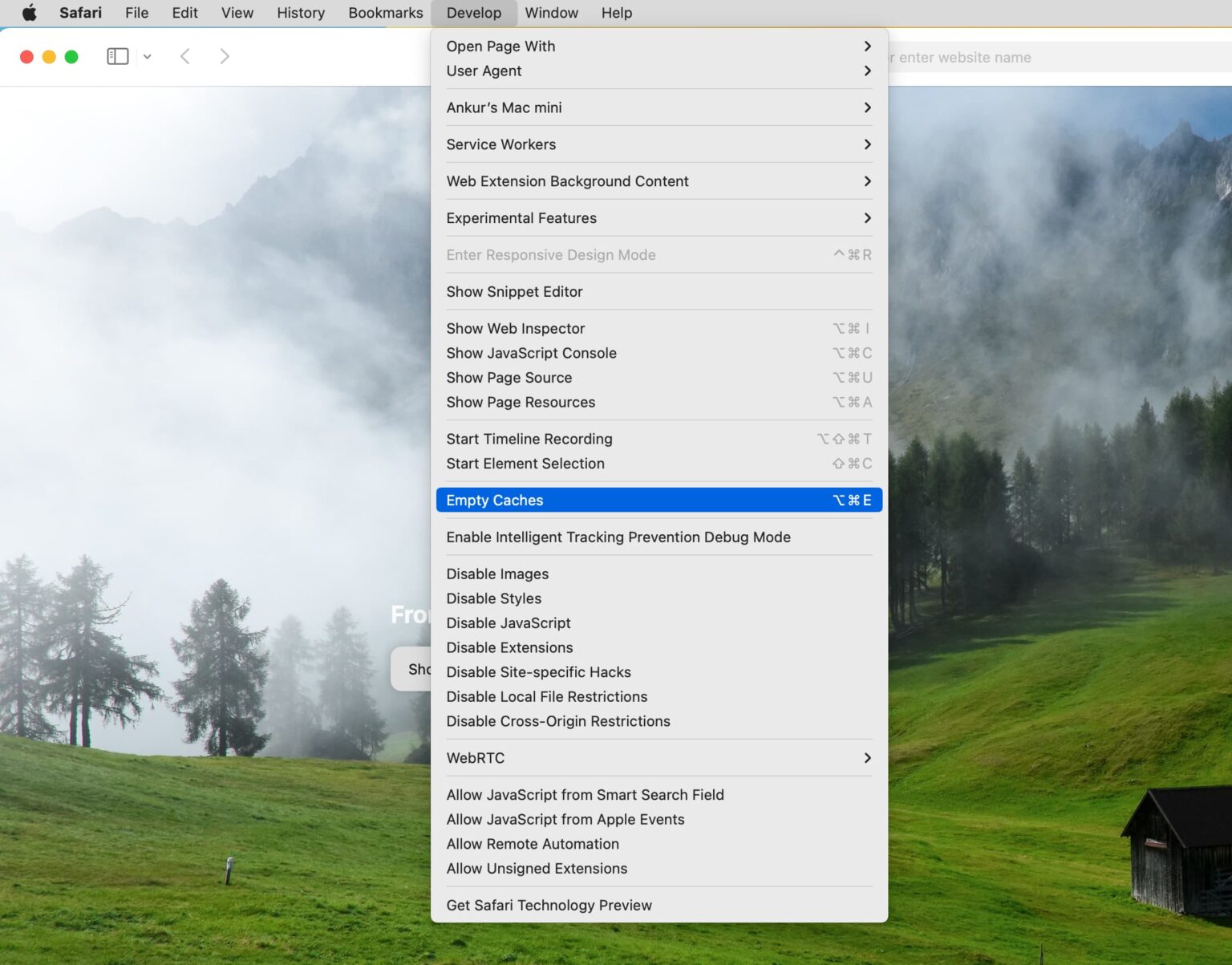Toggle Disable Styles
Viewport: 1232px width, 965px height.
659,598
